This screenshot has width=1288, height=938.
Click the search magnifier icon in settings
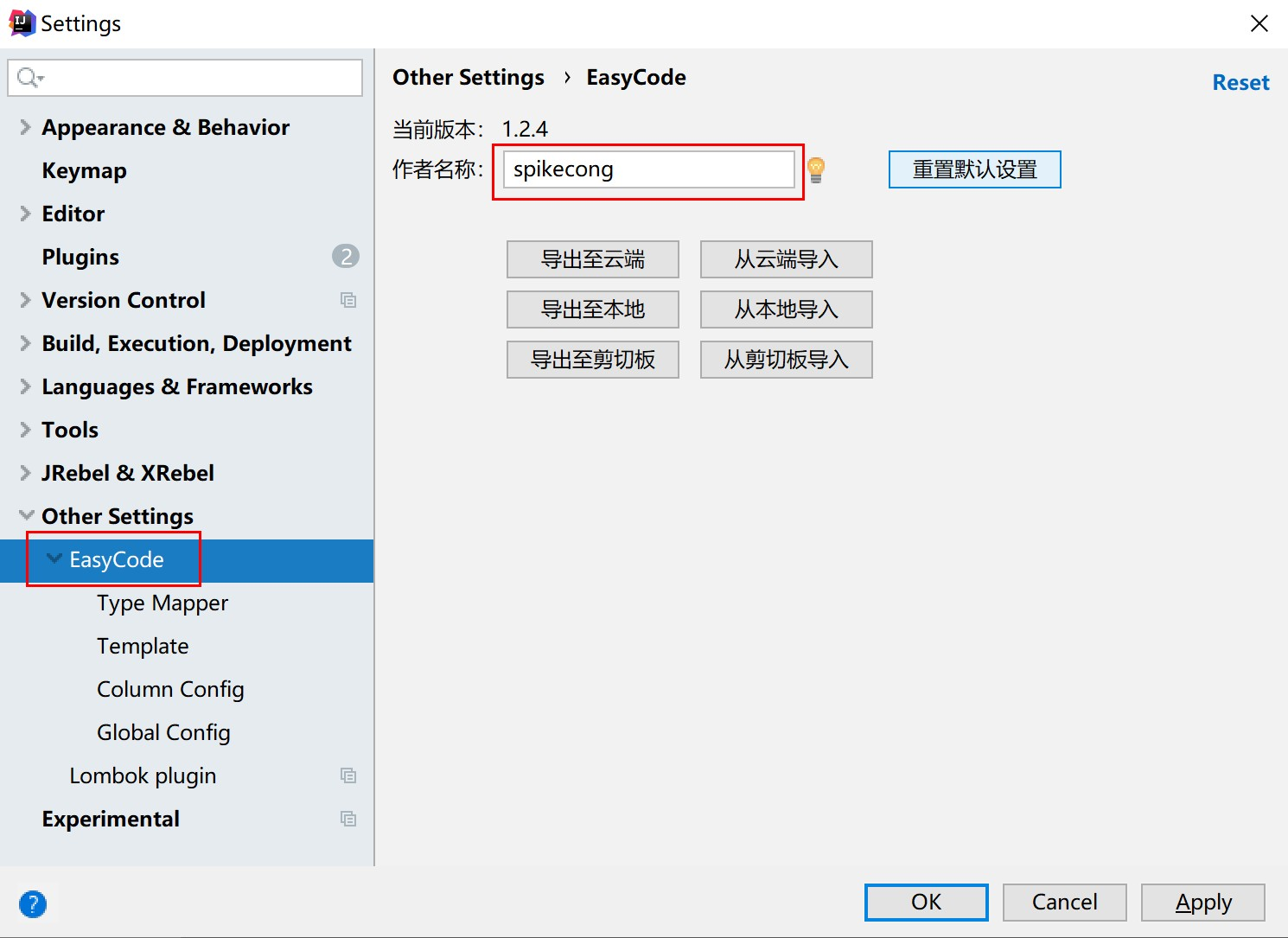[x=29, y=78]
